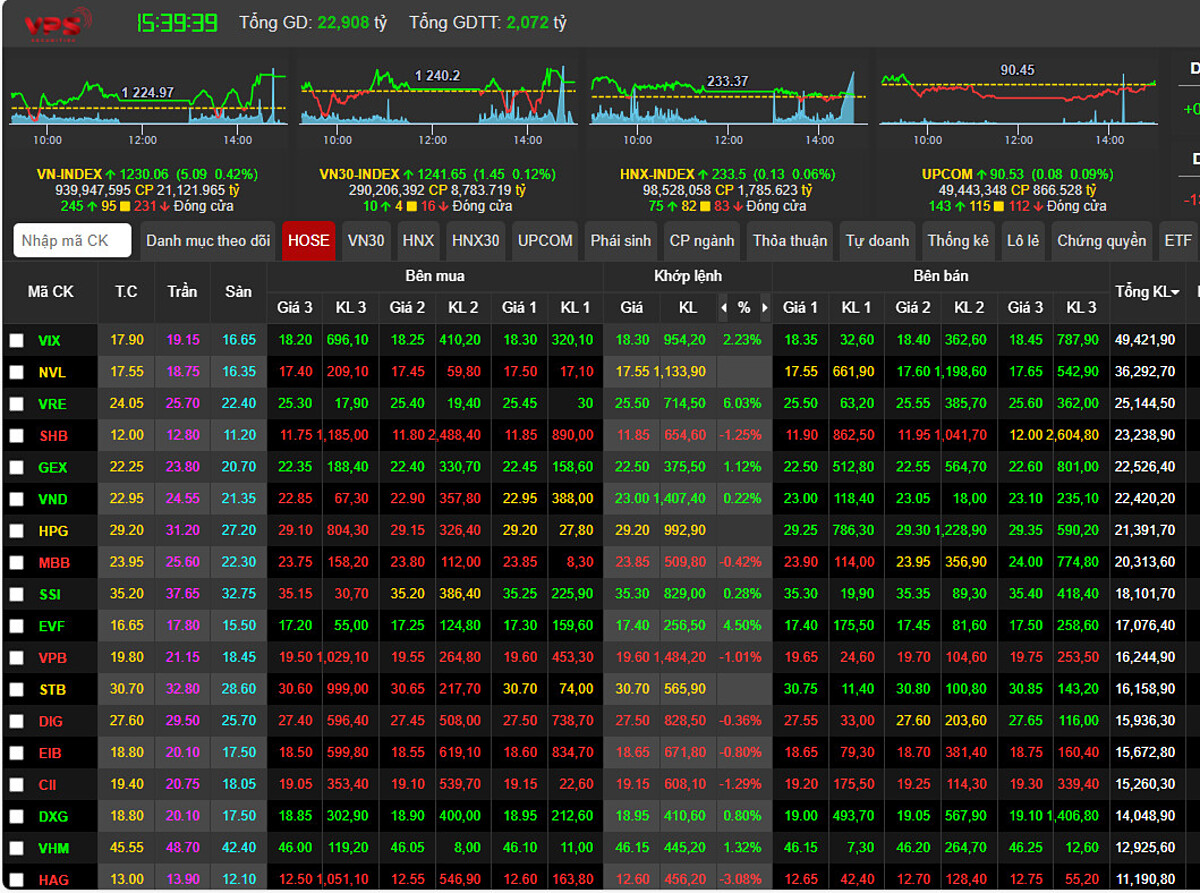This screenshot has height=893, width=1200.
Task: Switch to the VN30 tab
Action: point(365,241)
